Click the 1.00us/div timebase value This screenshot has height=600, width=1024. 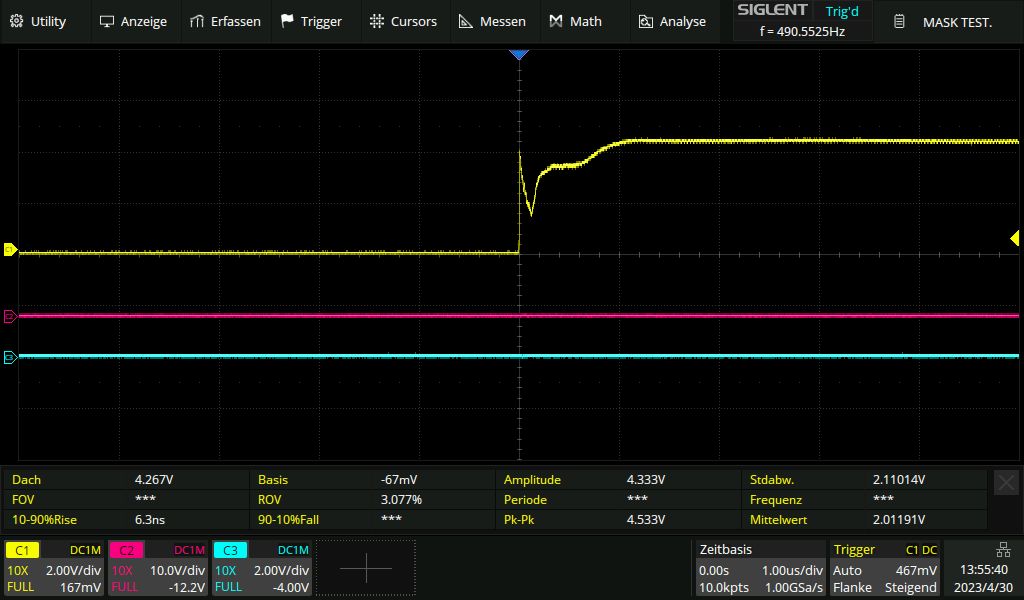pyautogui.click(x=792, y=570)
